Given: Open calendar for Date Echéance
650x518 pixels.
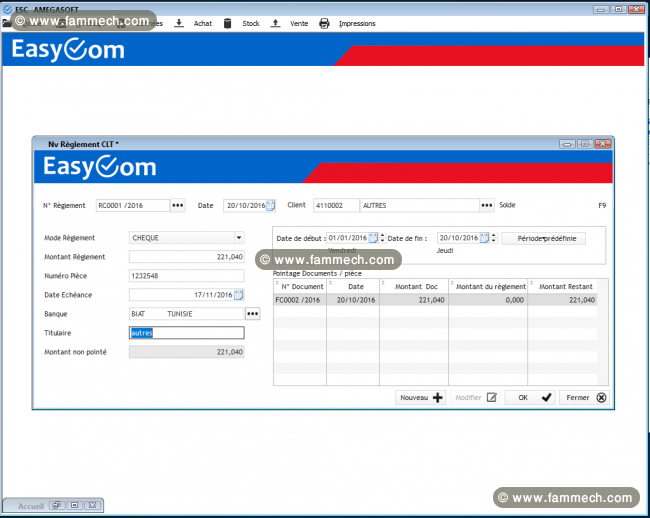Looking at the screenshot, I should point(239,295).
